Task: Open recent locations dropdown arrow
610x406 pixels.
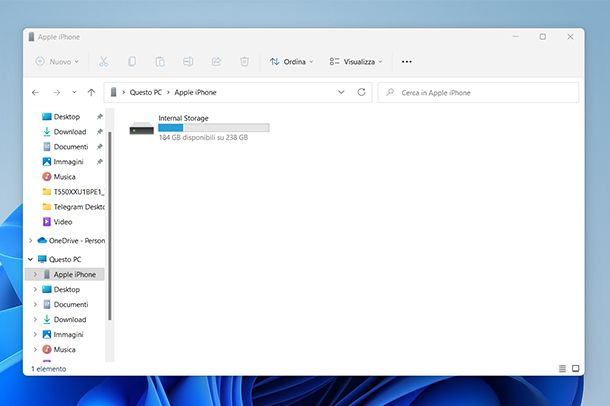Action: [74, 92]
